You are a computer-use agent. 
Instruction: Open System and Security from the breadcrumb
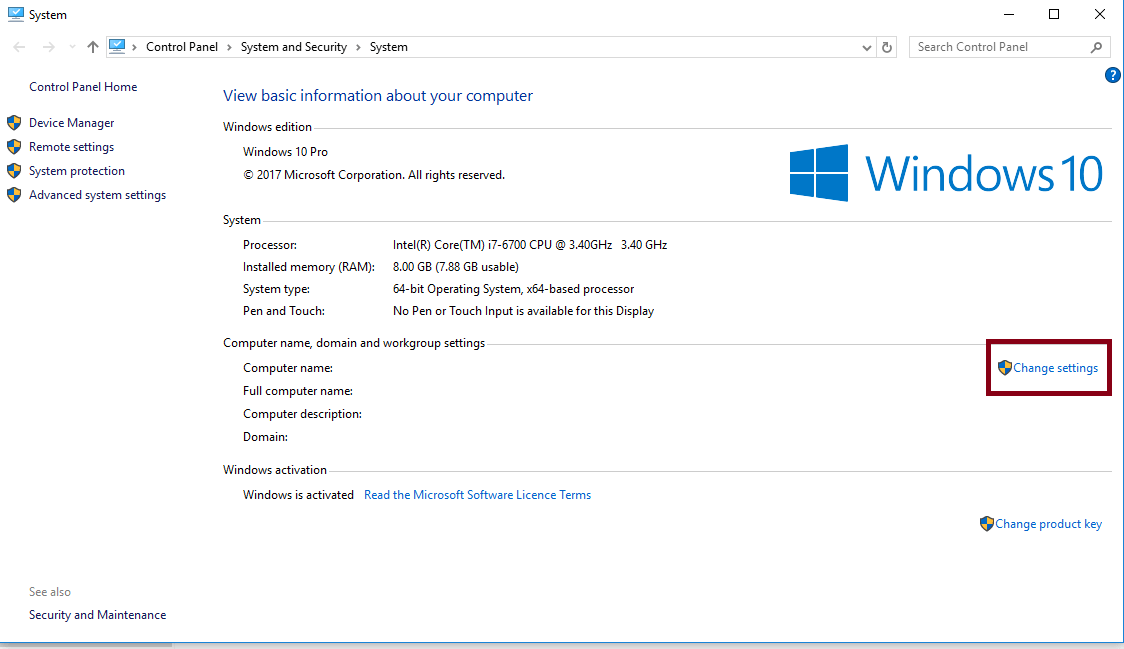click(294, 46)
